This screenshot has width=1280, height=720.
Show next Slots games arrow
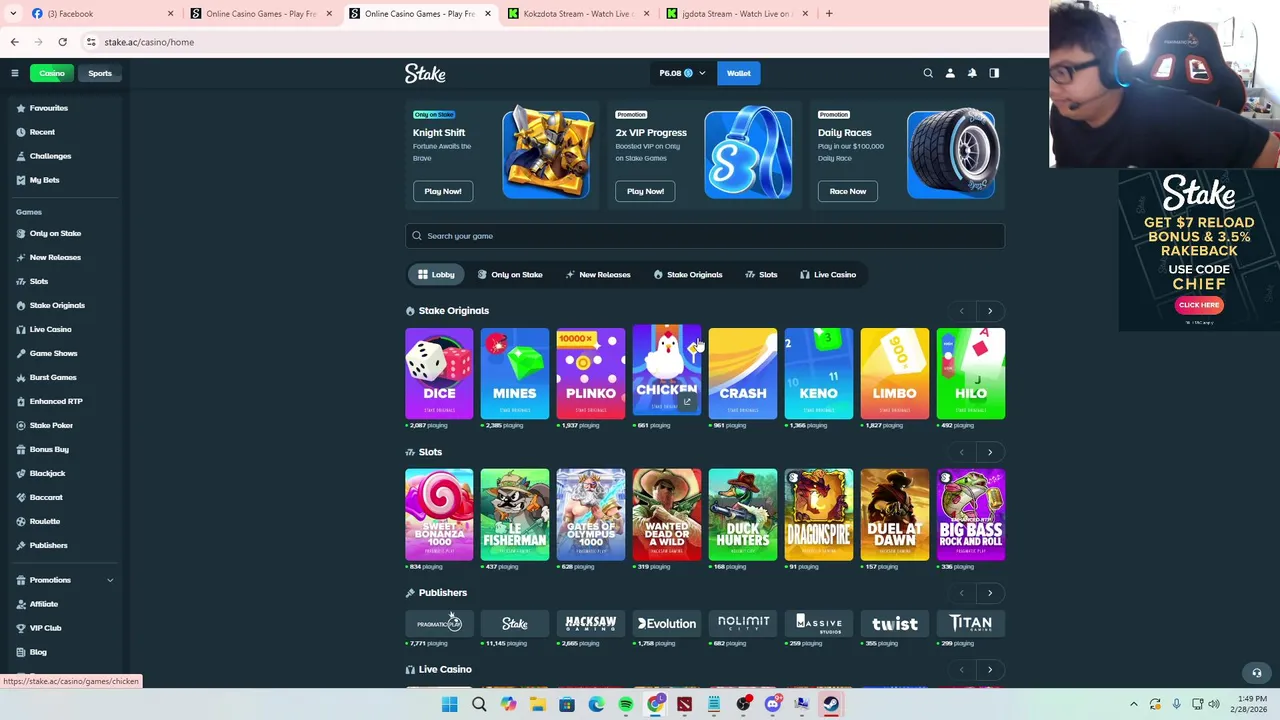(990, 452)
